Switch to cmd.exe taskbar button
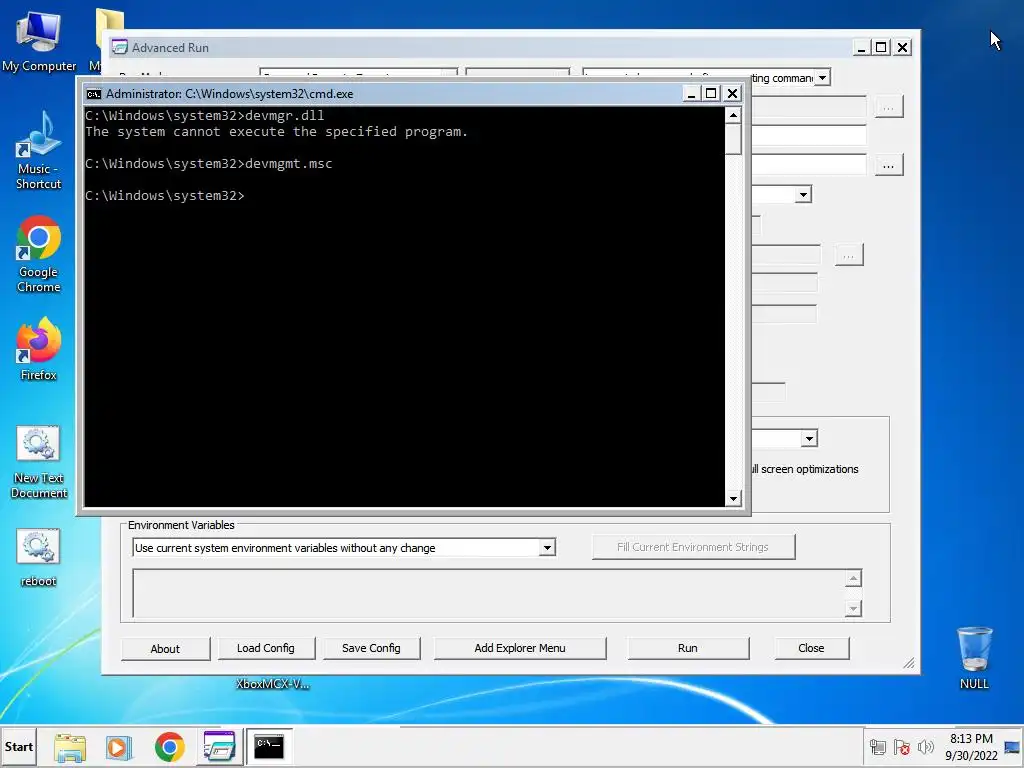 pyautogui.click(x=269, y=746)
